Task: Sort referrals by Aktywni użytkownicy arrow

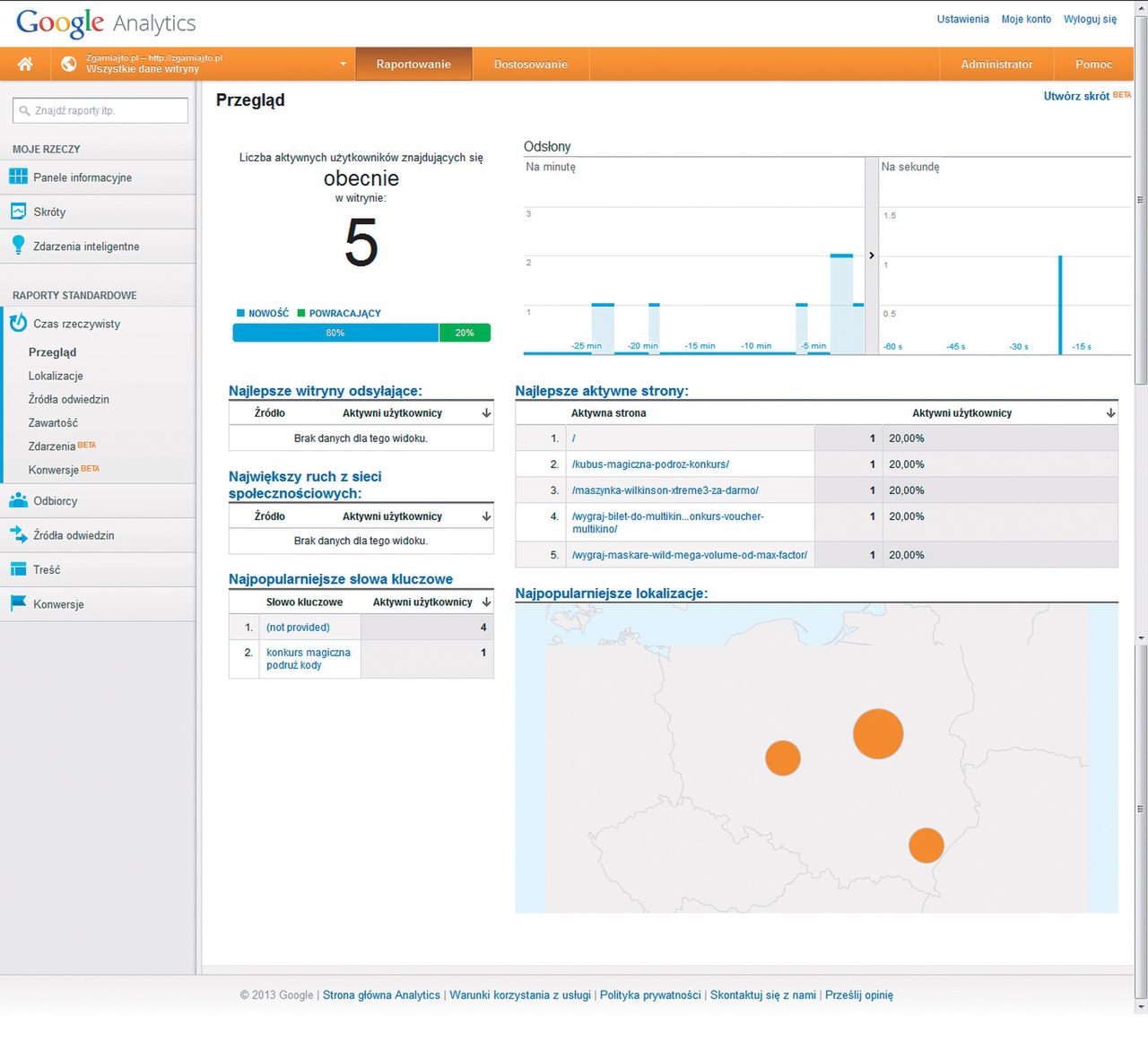Action: [486, 413]
